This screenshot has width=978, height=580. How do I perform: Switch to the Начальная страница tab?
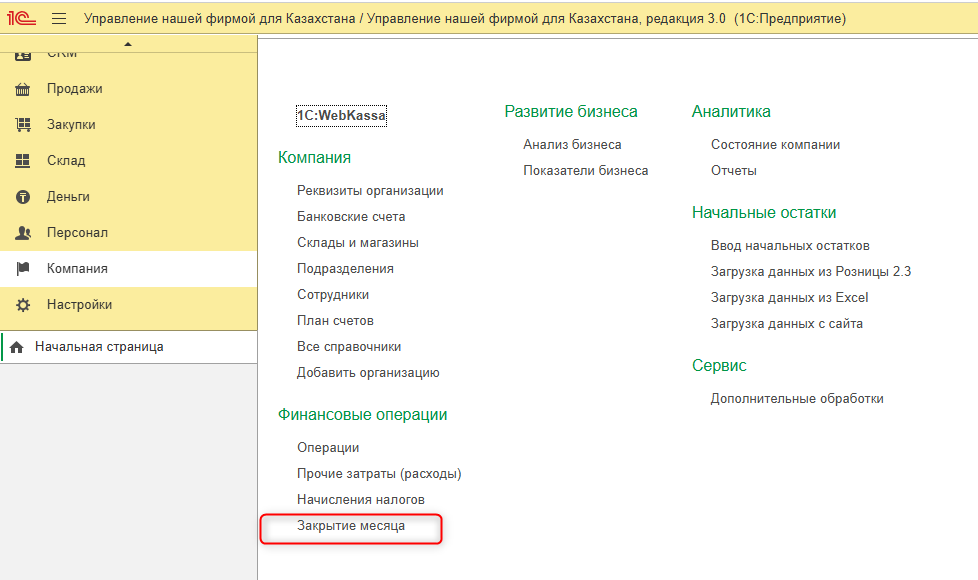coord(98,347)
